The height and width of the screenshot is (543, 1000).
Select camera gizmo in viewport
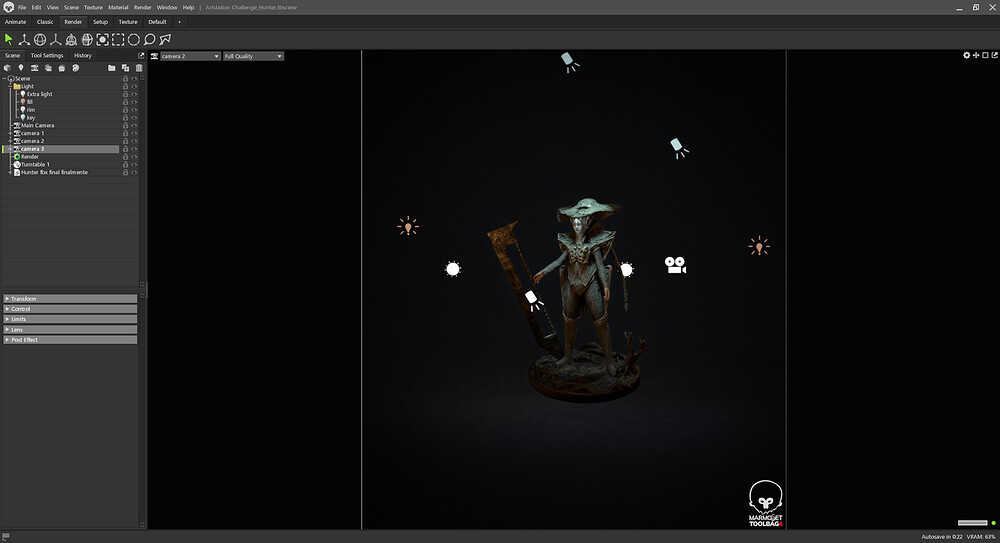click(675, 265)
